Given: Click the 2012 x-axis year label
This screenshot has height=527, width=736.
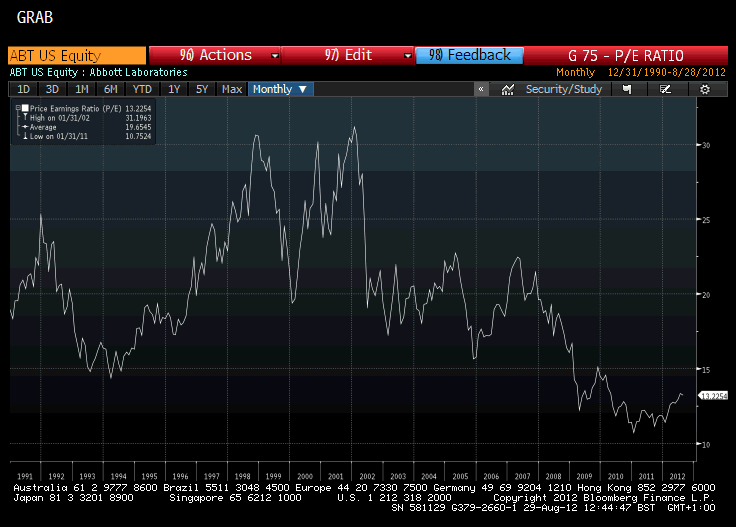Looking at the screenshot, I should click(x=677, y=476).
